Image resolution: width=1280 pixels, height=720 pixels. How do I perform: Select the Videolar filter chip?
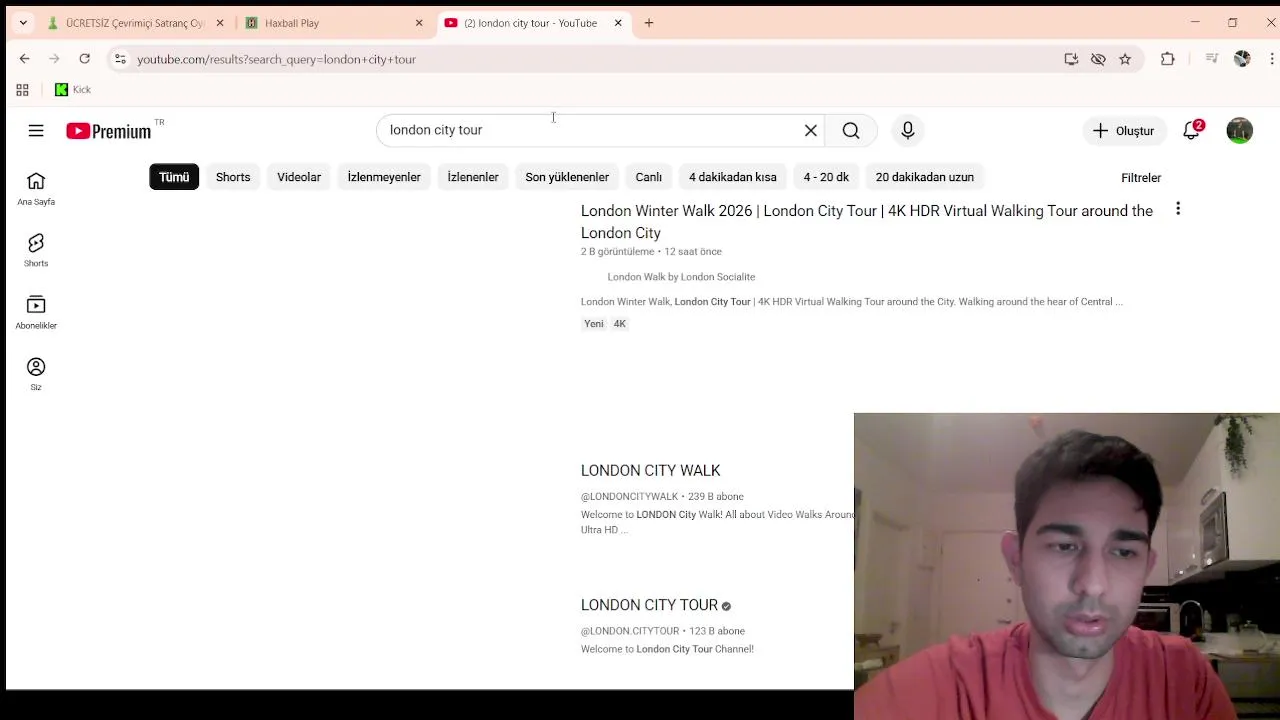299,177
